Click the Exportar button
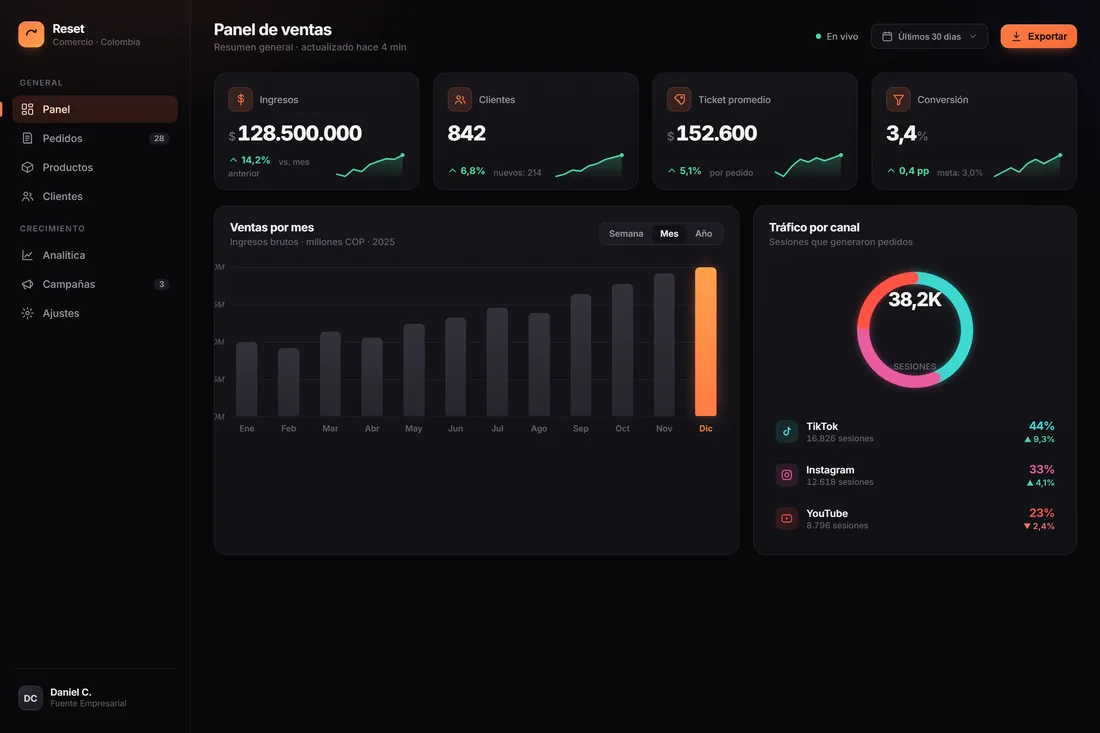This screenshot has width=1100, height=733. point(1038,36)
